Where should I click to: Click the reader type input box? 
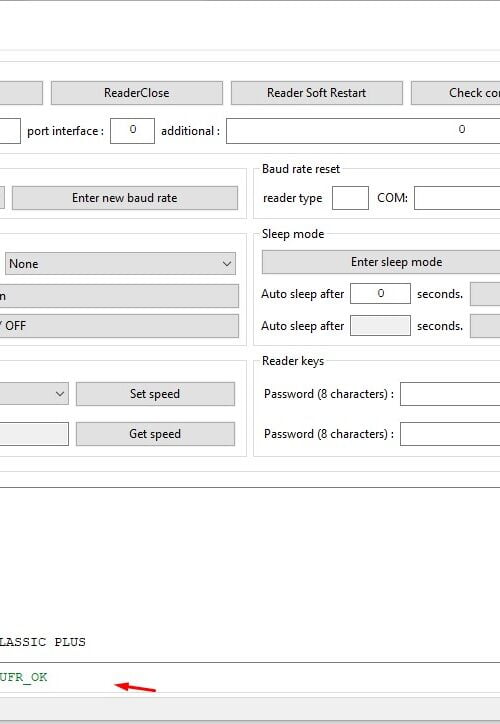point(350,198)
